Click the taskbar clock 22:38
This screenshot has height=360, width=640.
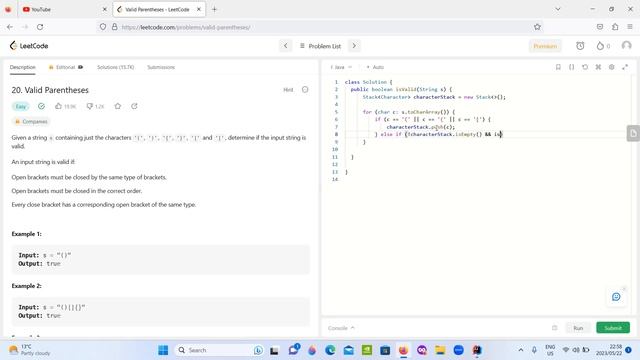pyautogui.click(x=609, y=350)
